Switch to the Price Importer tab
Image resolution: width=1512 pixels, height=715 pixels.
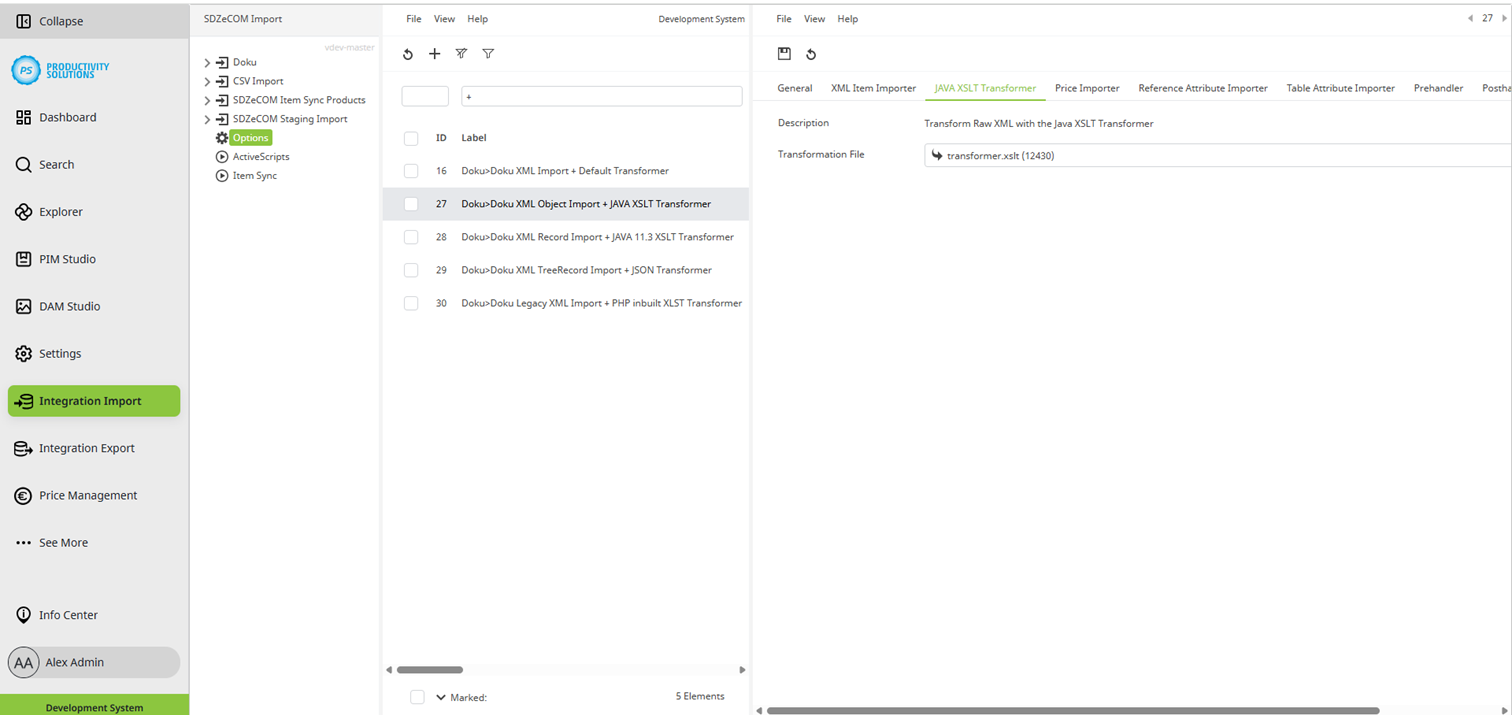(x=1087, y=88)
